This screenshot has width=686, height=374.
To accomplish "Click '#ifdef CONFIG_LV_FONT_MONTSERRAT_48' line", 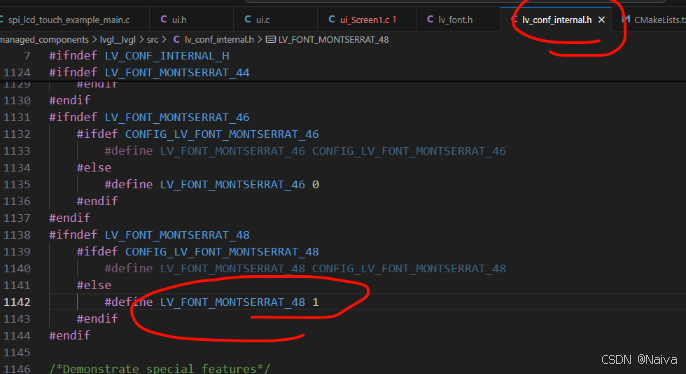I will coord(198,252).
